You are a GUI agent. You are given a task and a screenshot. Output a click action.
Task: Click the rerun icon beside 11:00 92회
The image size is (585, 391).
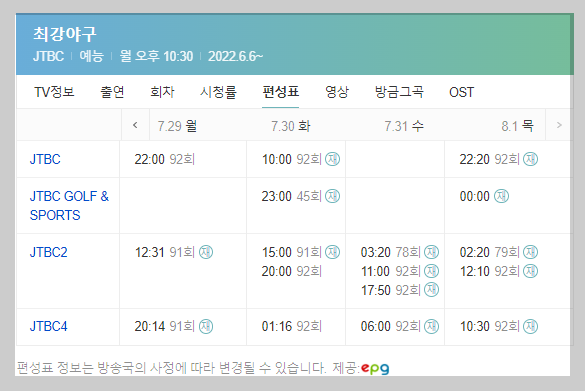(x=432, y=271)
